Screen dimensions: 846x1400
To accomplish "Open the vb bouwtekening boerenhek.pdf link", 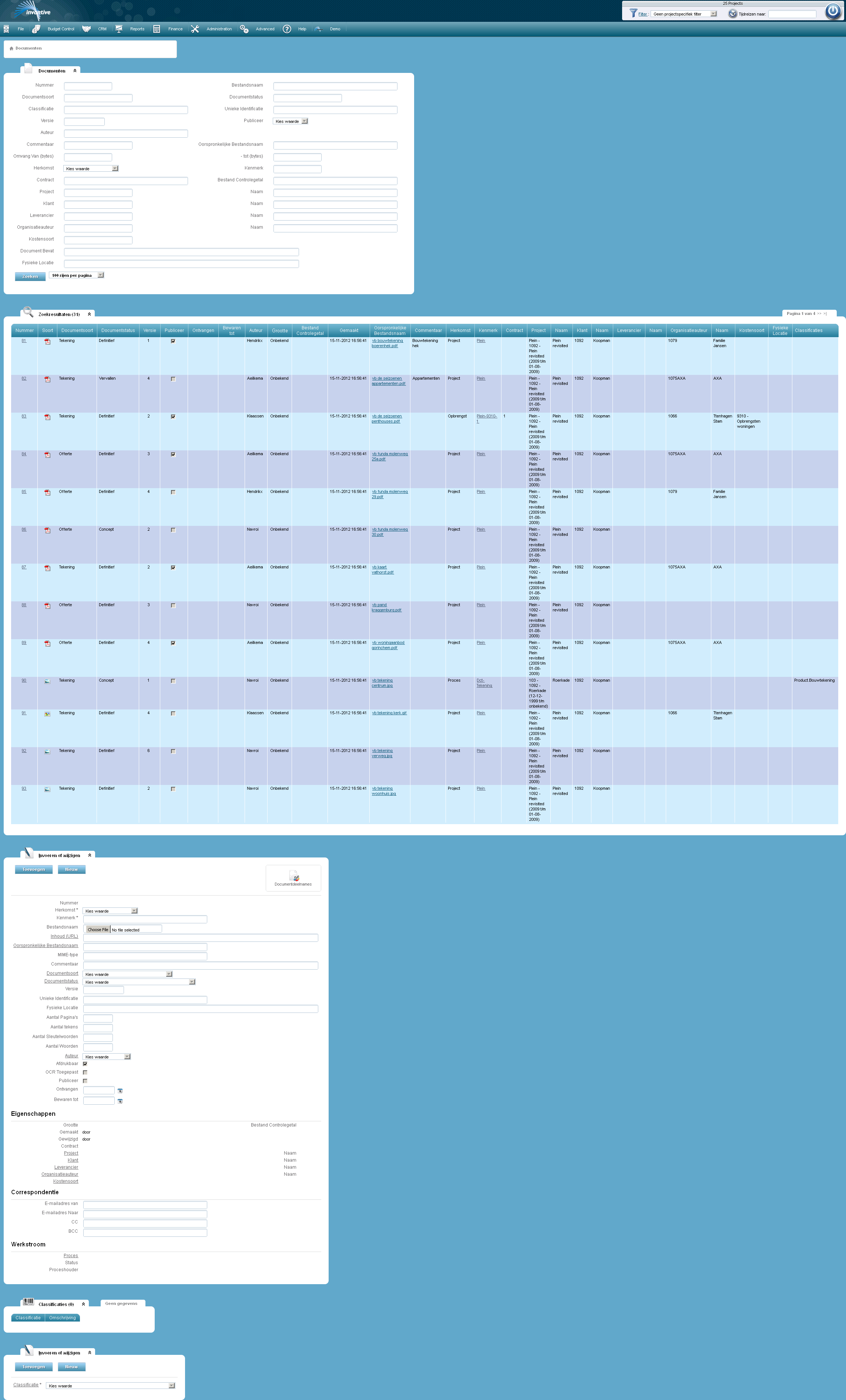I will click(387, 343).
